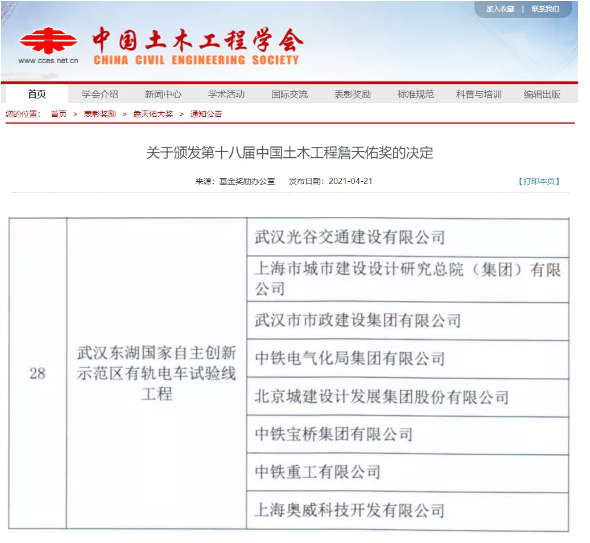
Task: Click the 首页 breadcrumb link
Action: click(59, 114)
